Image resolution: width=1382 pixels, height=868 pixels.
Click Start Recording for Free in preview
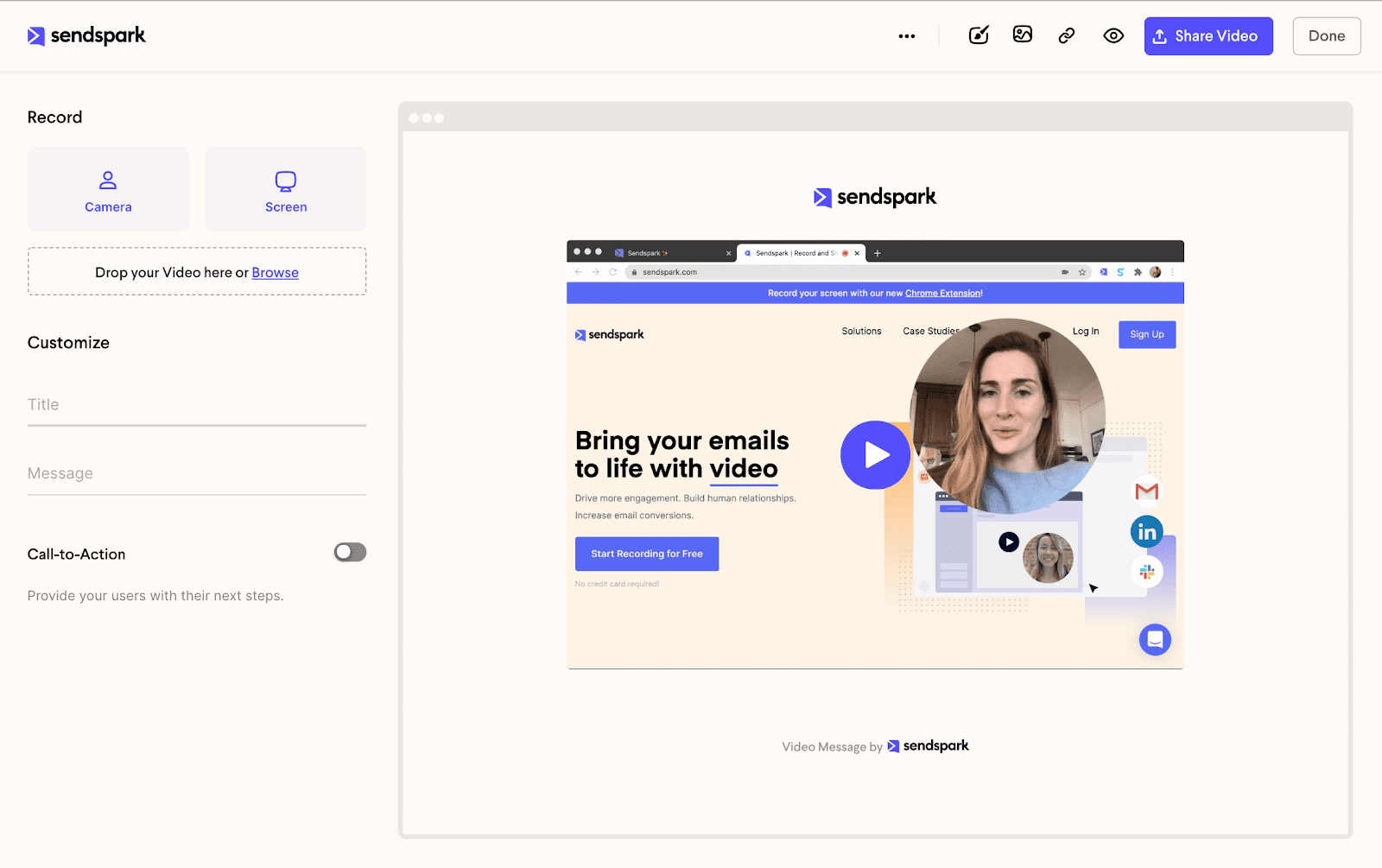647,554
